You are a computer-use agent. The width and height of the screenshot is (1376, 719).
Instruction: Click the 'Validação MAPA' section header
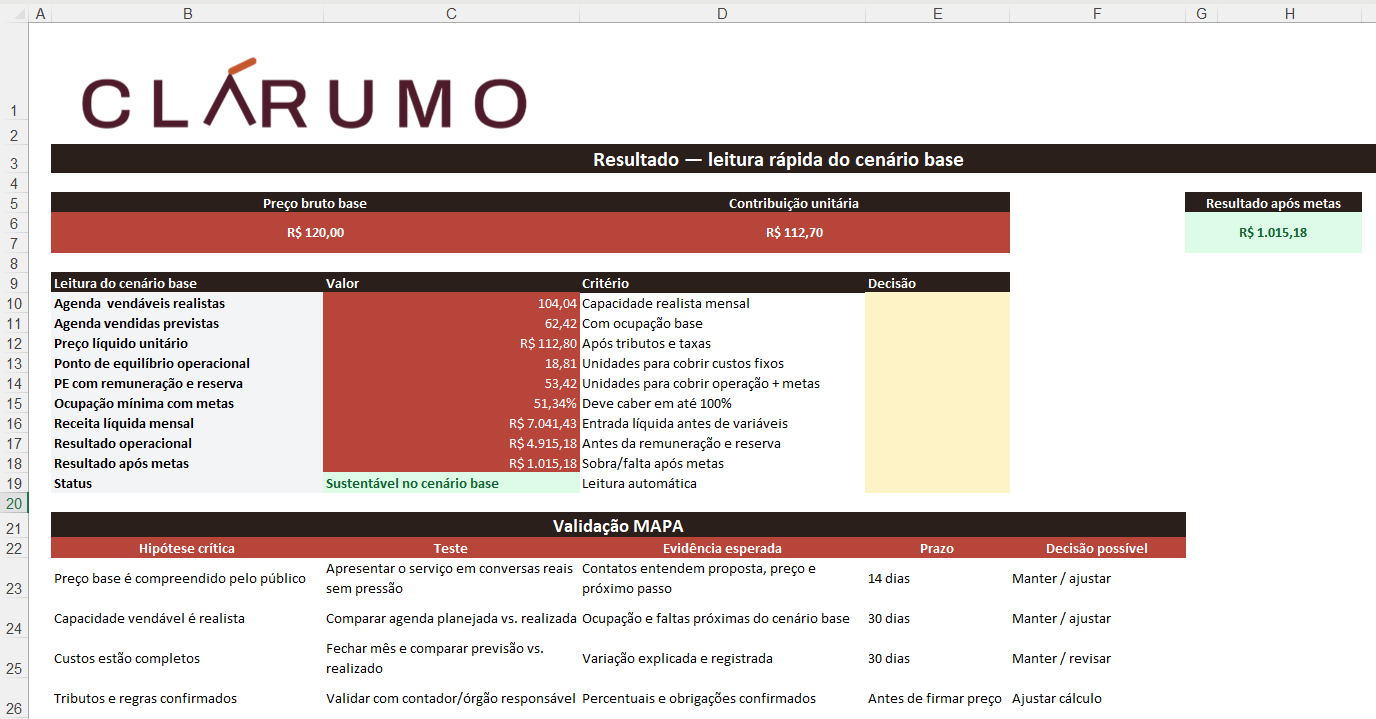tap(618, 525)
